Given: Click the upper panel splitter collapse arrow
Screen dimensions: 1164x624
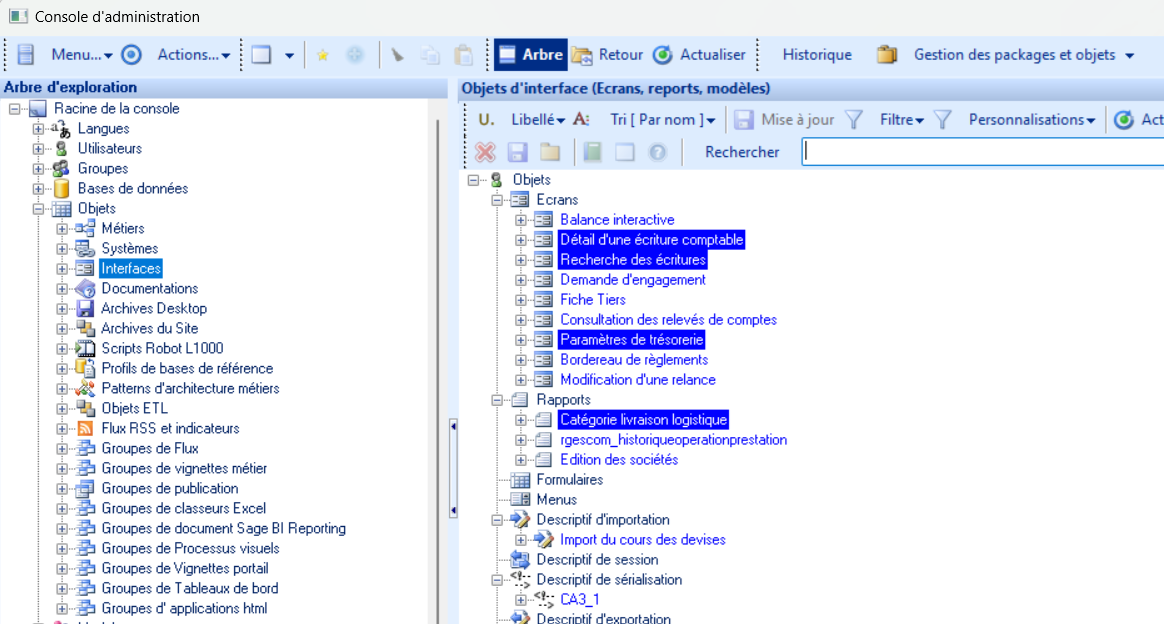Looking at the screenshot, I should click(x=453, y=427).
